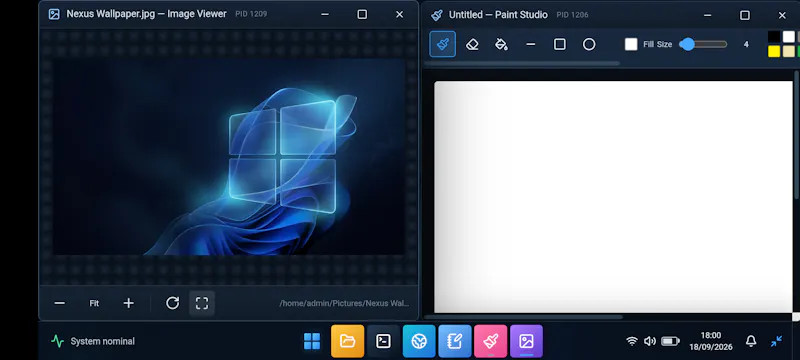Switch to Paint Studio via taskbar icon

point(490,341)
